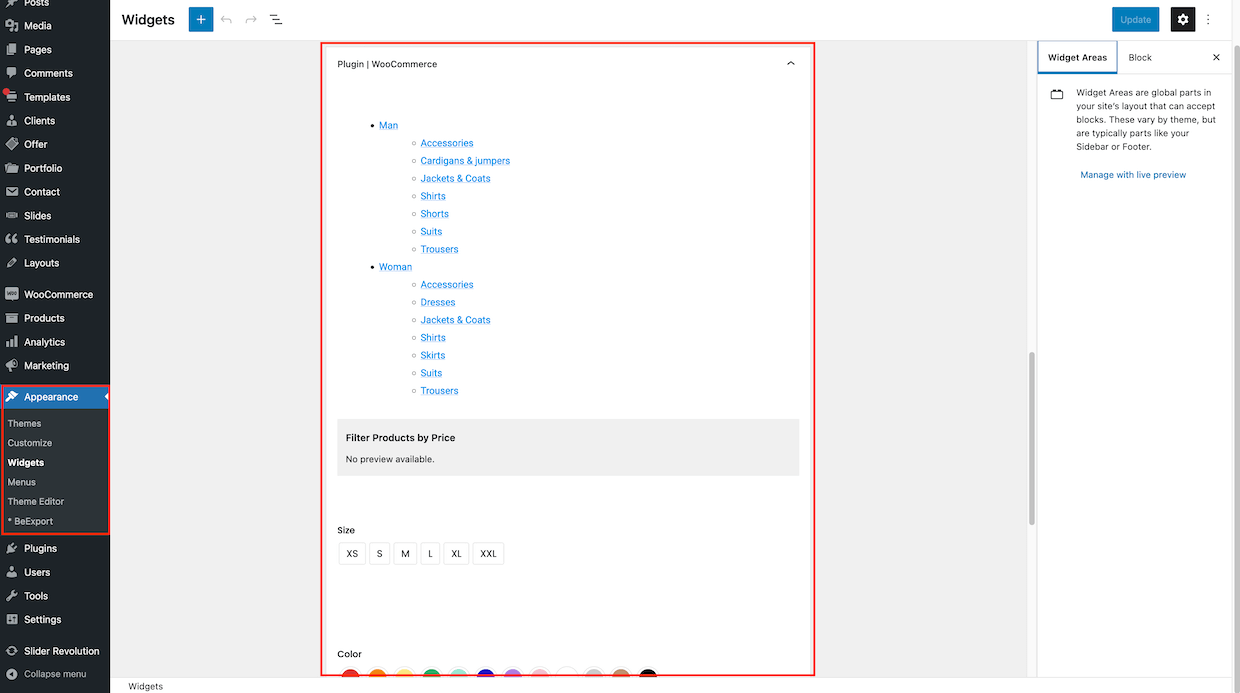Click the Skirts category link
The width and height of the screenshot is (1240, 693).
433,355
